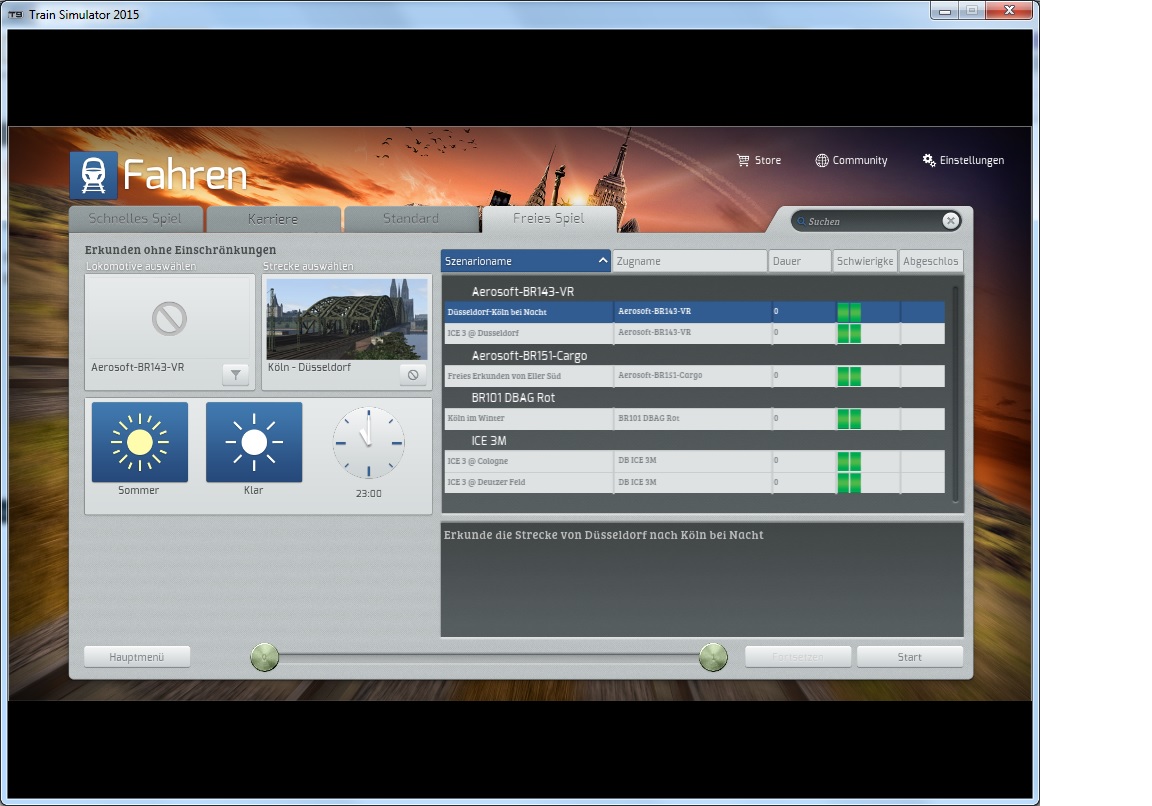
Task: Click the left green slider knob
Action: pos(264,657)
